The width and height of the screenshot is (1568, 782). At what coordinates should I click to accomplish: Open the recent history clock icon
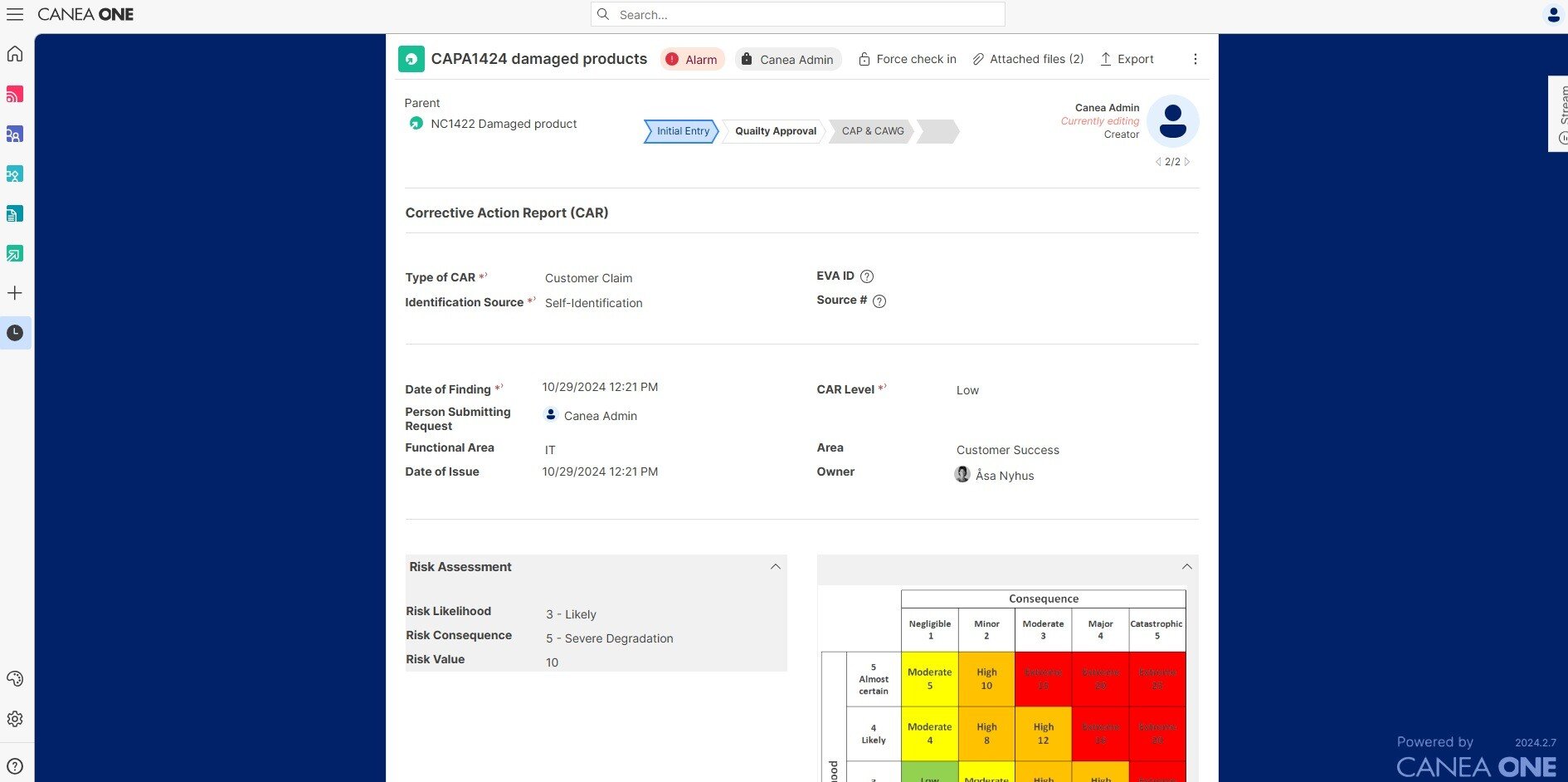[14, 332]
